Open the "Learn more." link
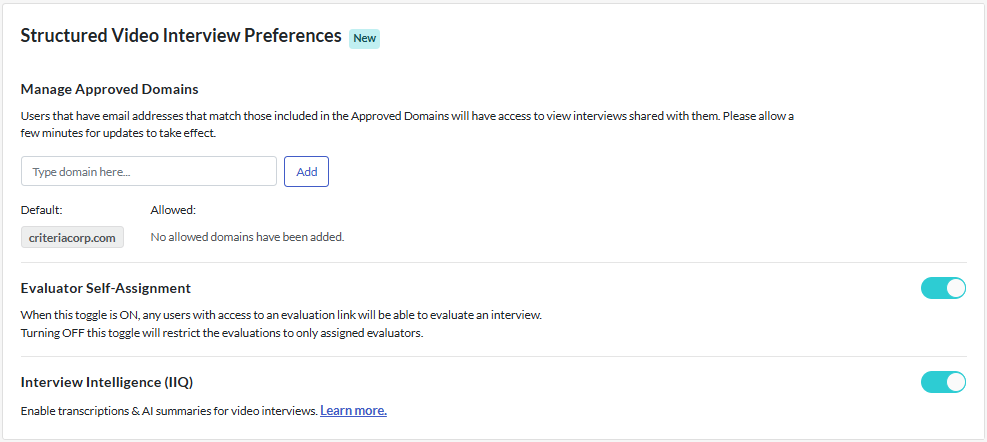This screenshot has width=987, height=442. coord(353,411)
